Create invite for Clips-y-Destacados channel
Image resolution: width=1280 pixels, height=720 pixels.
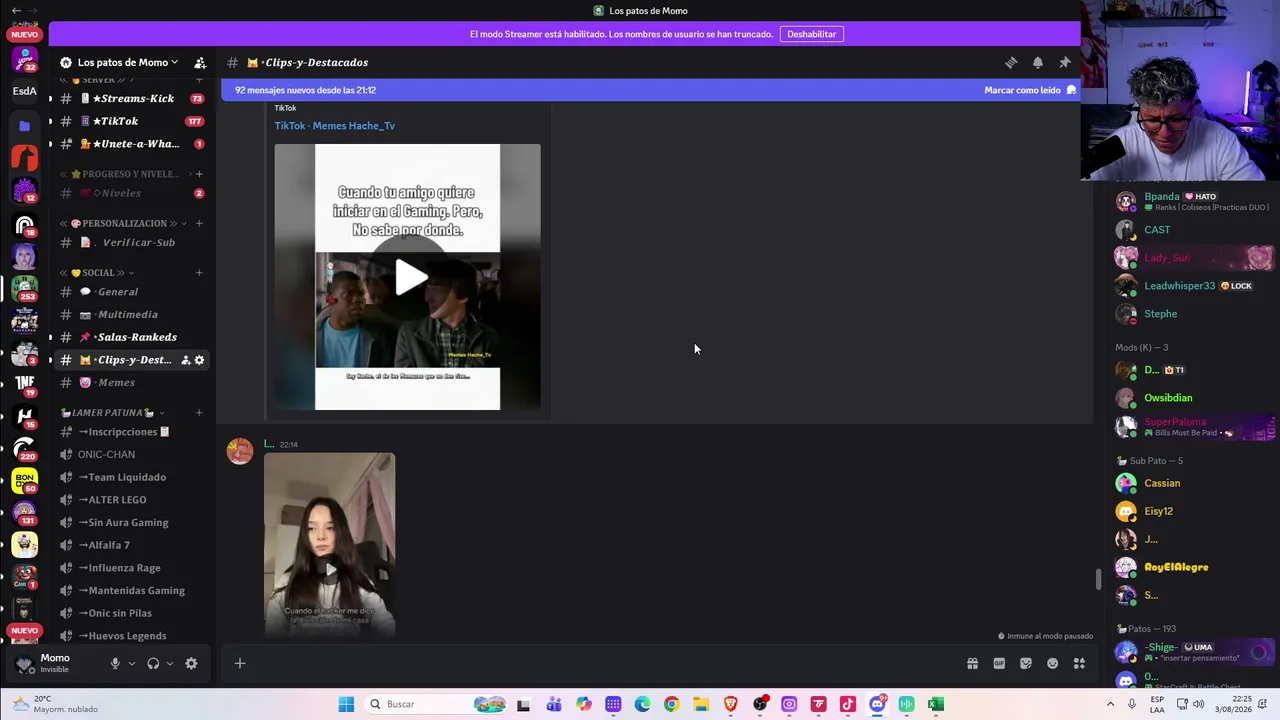[186, 360]
